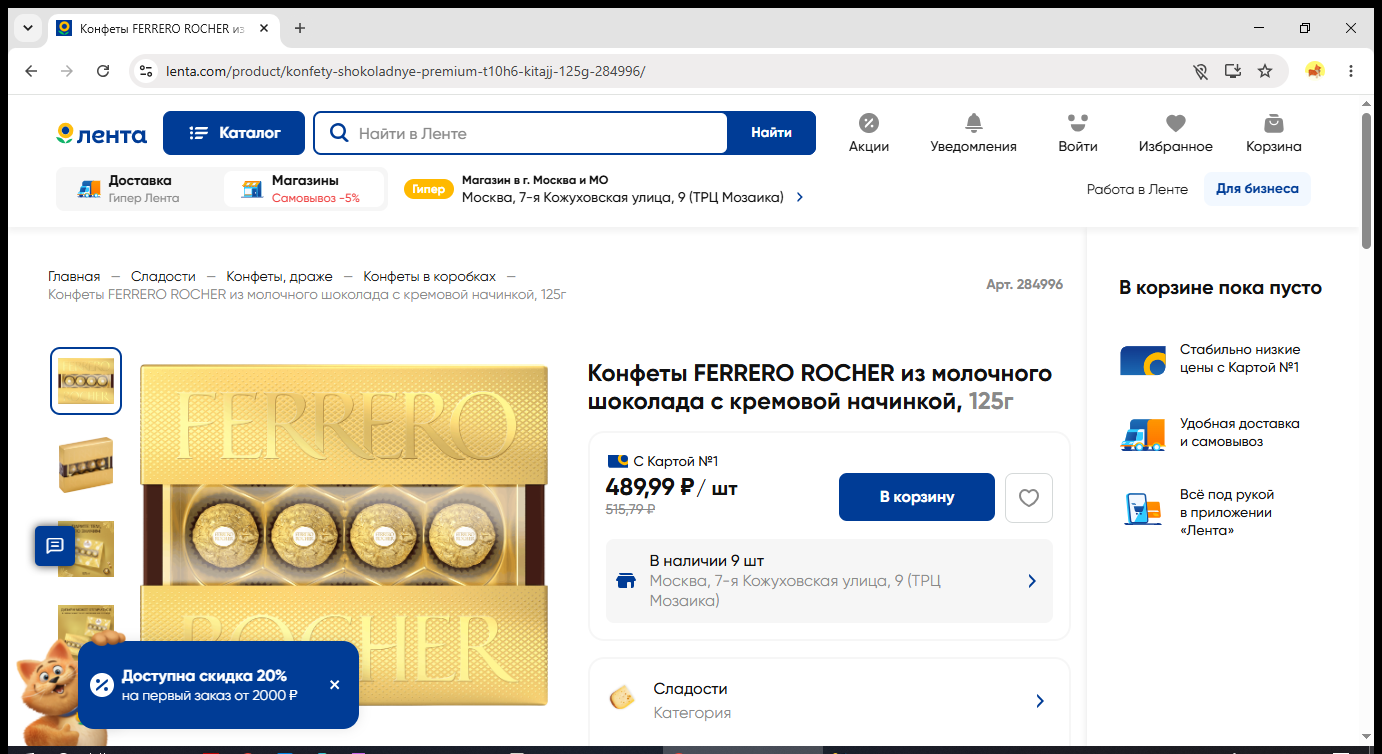Open the Сладости breadcrumb

coord(163,276)
